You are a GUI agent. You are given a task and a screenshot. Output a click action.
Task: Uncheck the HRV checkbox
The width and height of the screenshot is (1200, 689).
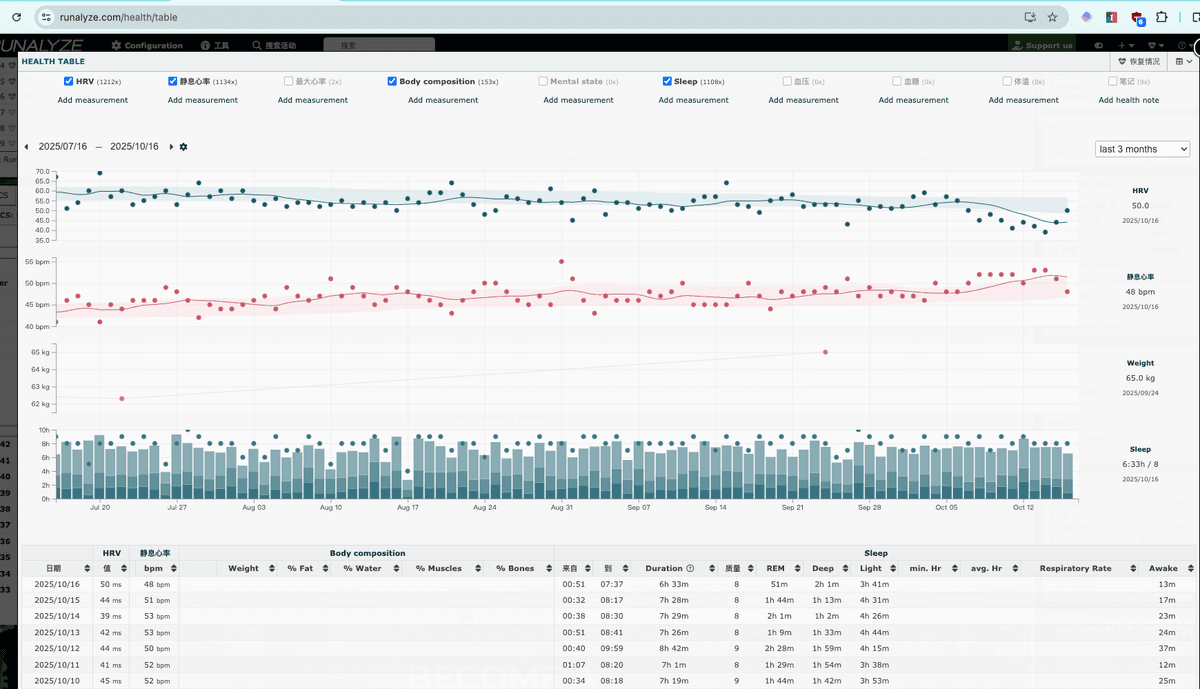[x=68, y=81]
